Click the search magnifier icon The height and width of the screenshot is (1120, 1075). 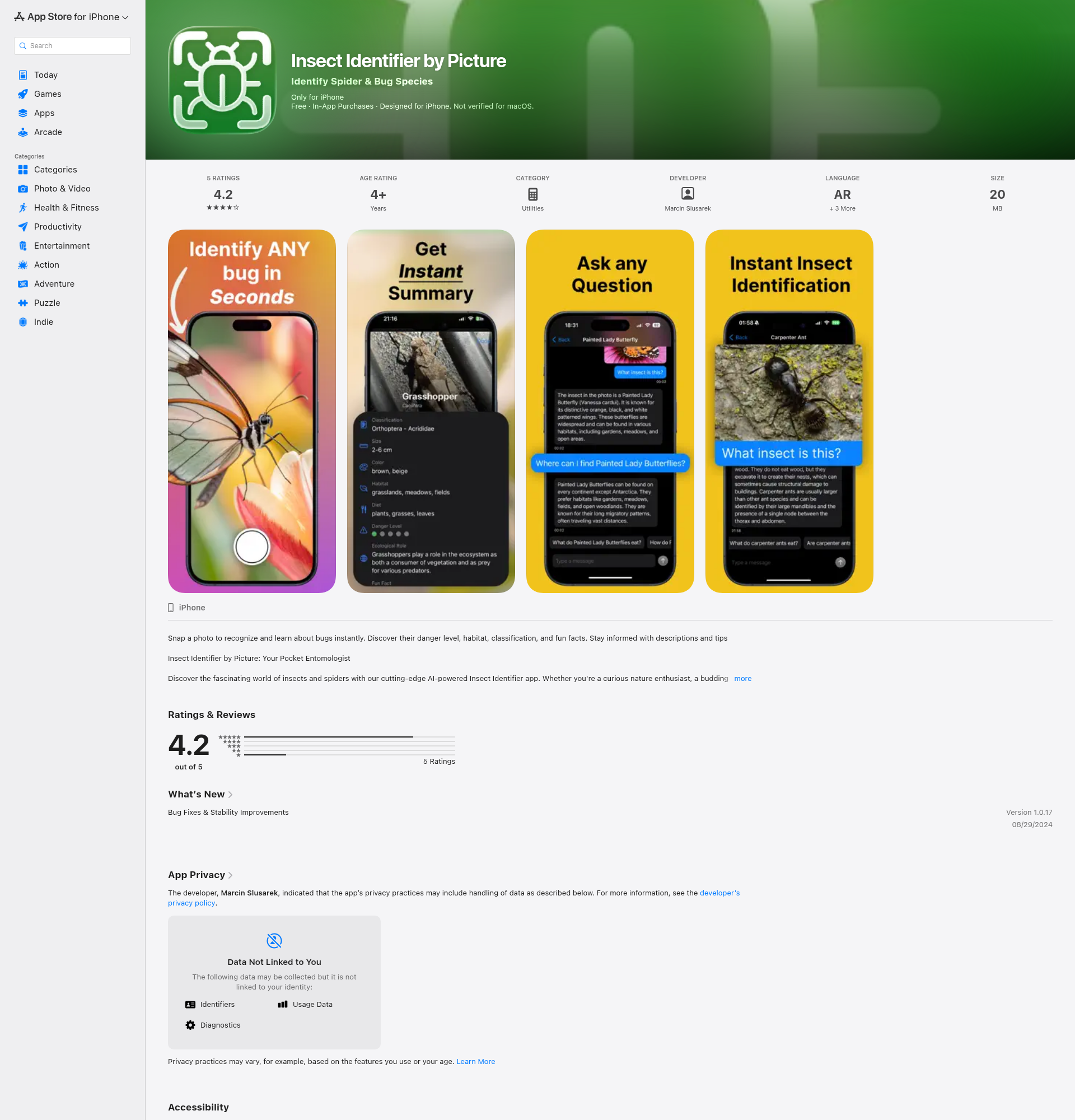coord(23,46)
